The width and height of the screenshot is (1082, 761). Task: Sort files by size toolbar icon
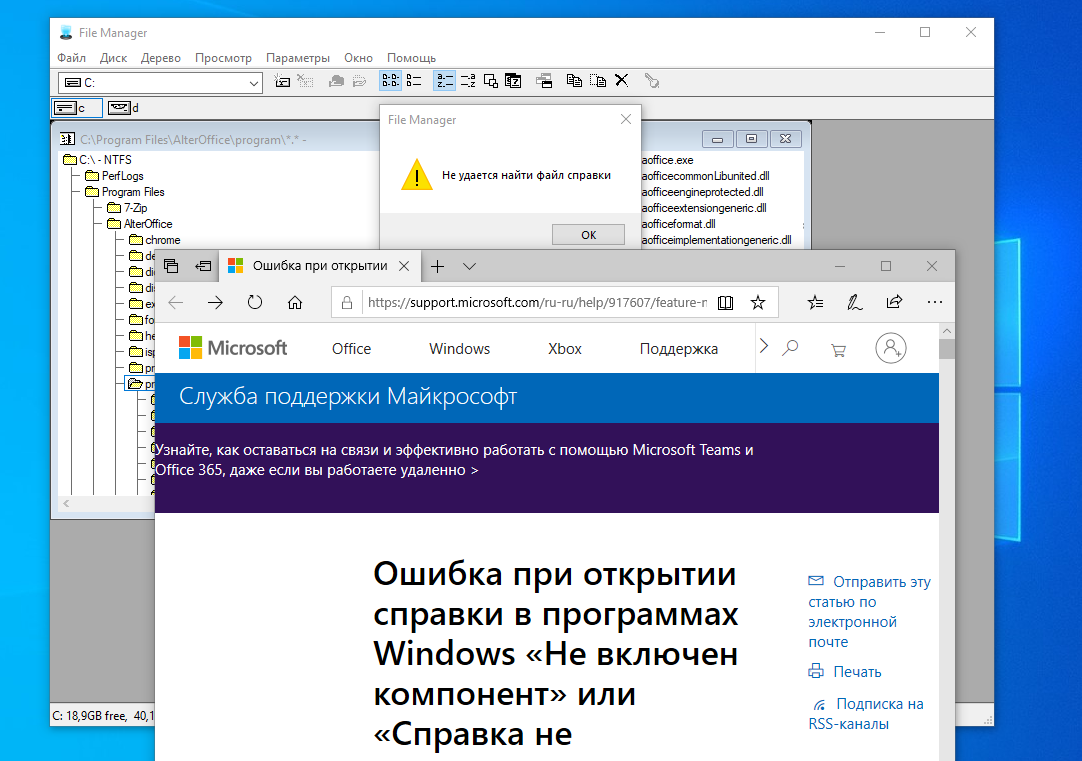(491, 81)
